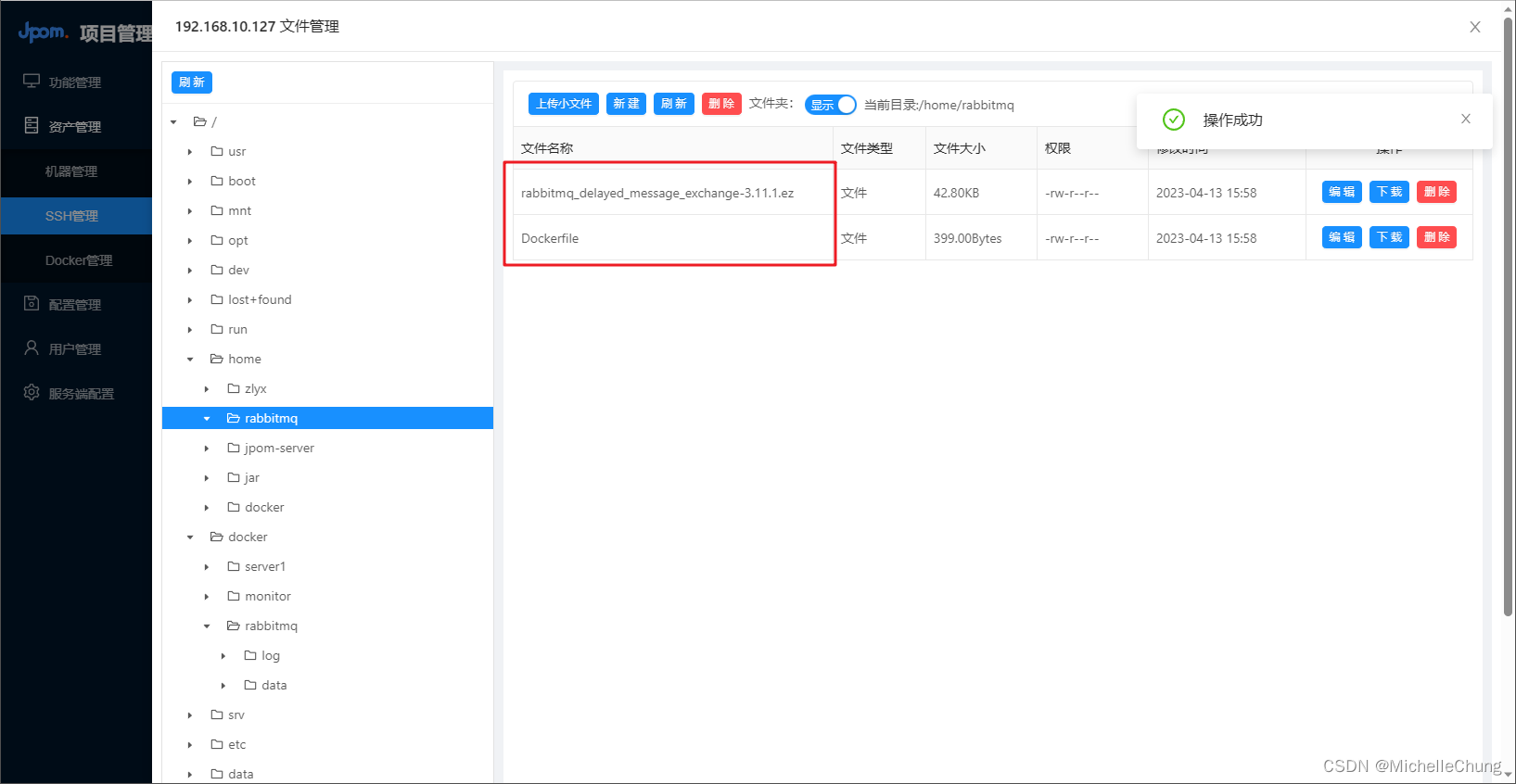Click the run folder icon

217,329
